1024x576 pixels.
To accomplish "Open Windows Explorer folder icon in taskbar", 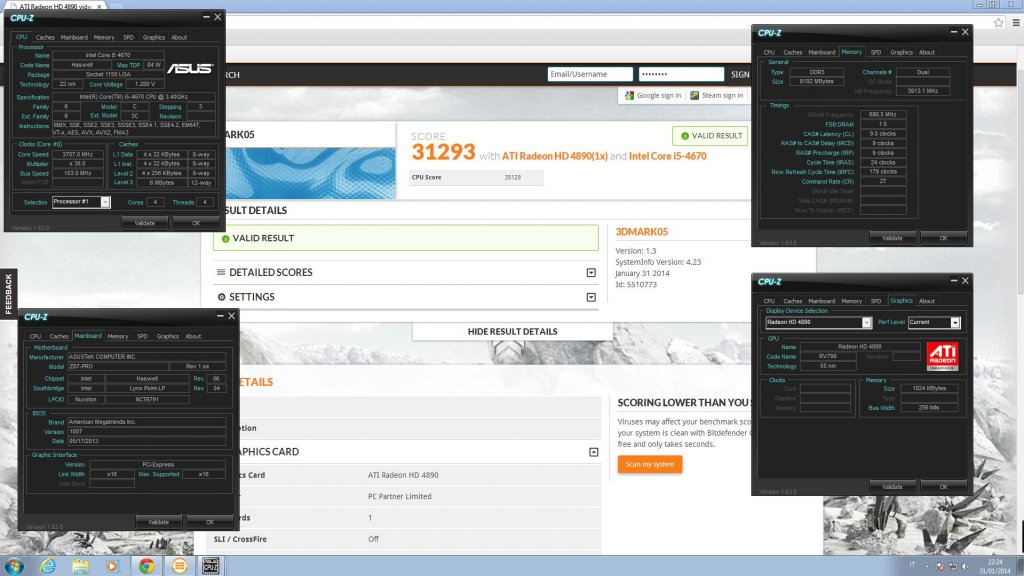I will (80, 566).
